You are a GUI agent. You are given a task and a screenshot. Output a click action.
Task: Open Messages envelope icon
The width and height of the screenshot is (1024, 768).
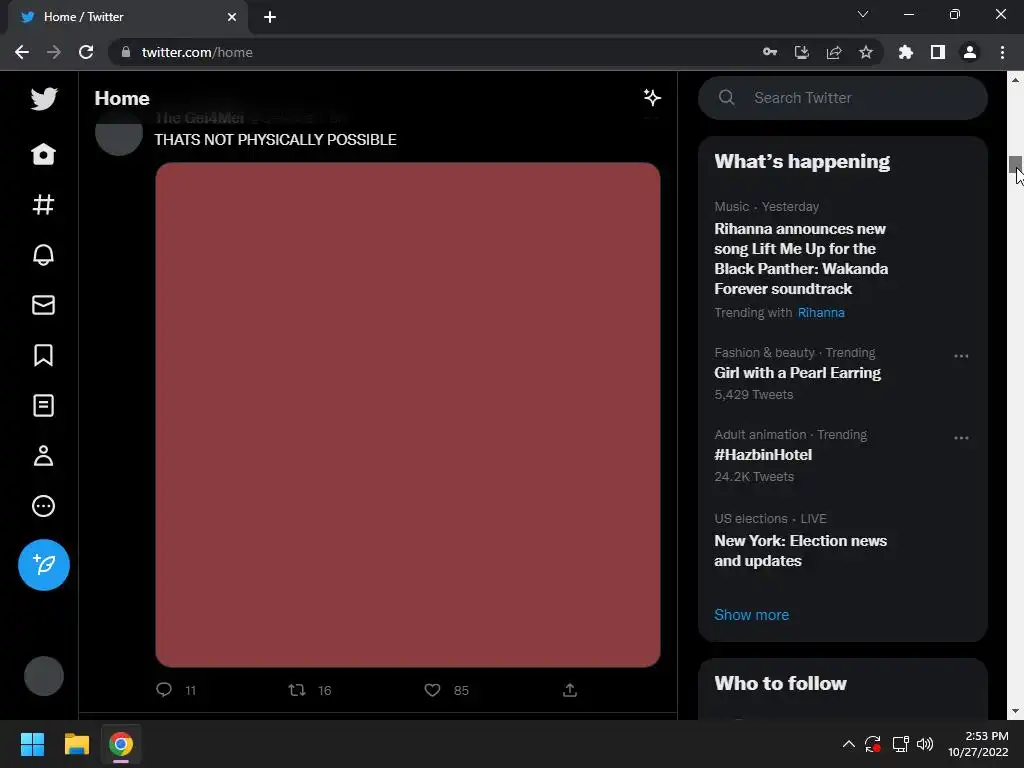coord(44,305)
